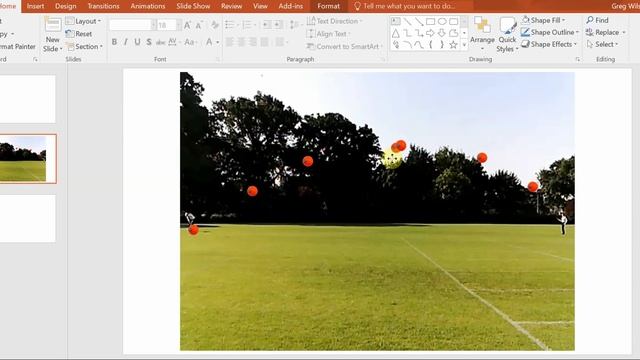Switch to the Design tab
The width and height of the screenshot is (640, 360).
click(65, 6)
